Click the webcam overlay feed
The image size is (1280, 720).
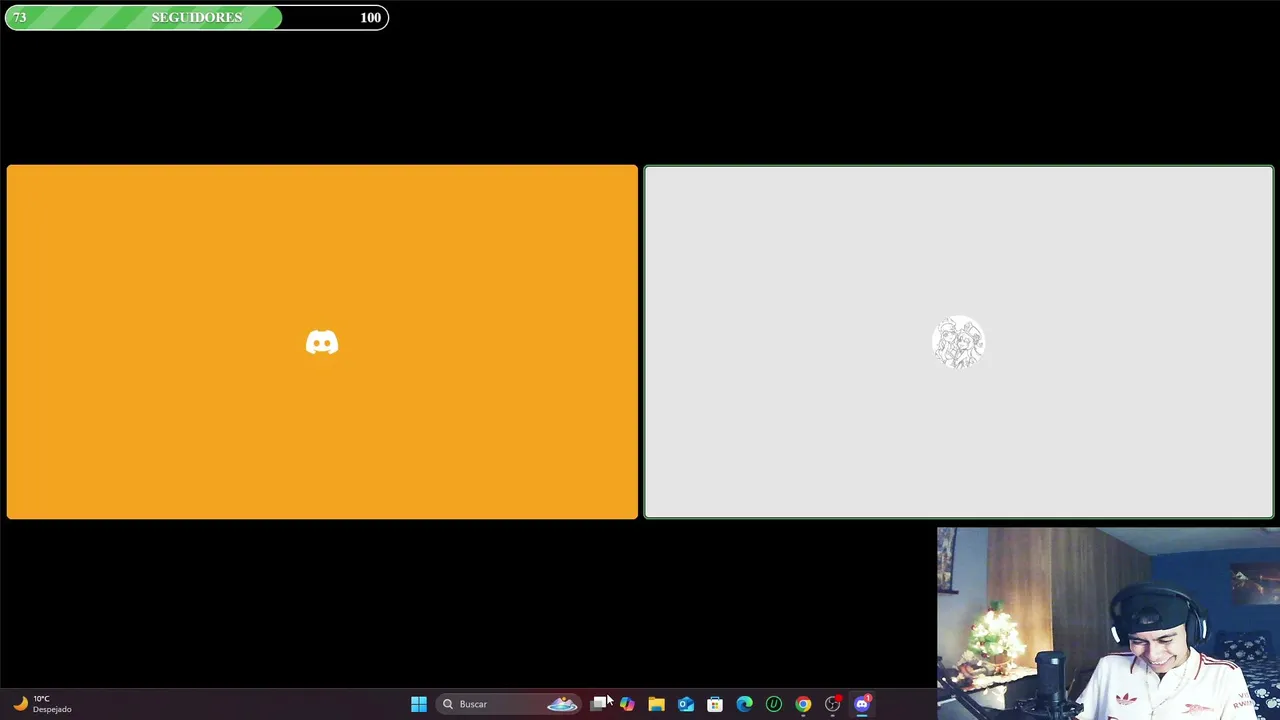(x=1108, y=624)
